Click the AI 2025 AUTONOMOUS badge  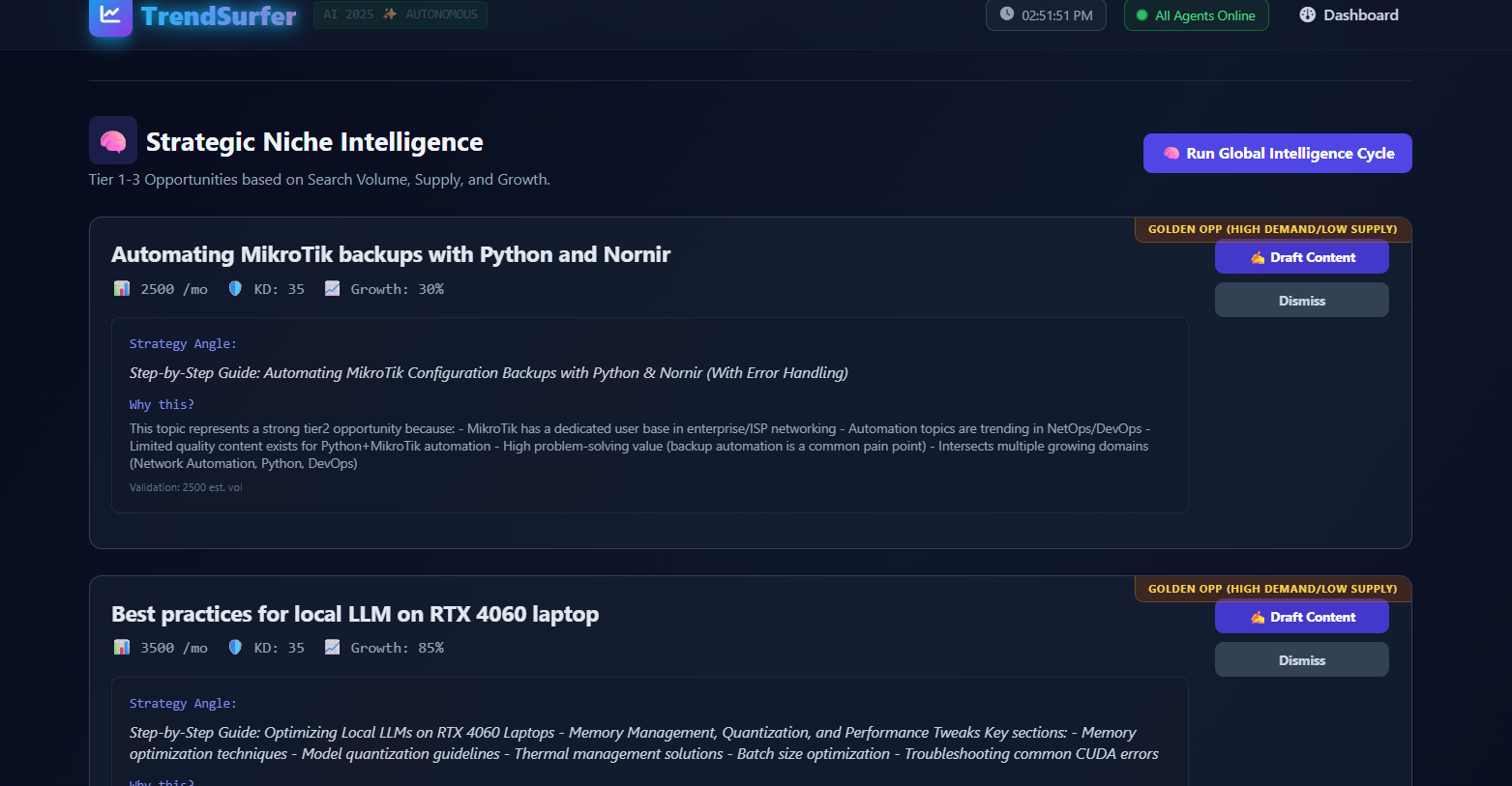pos(400,15)
